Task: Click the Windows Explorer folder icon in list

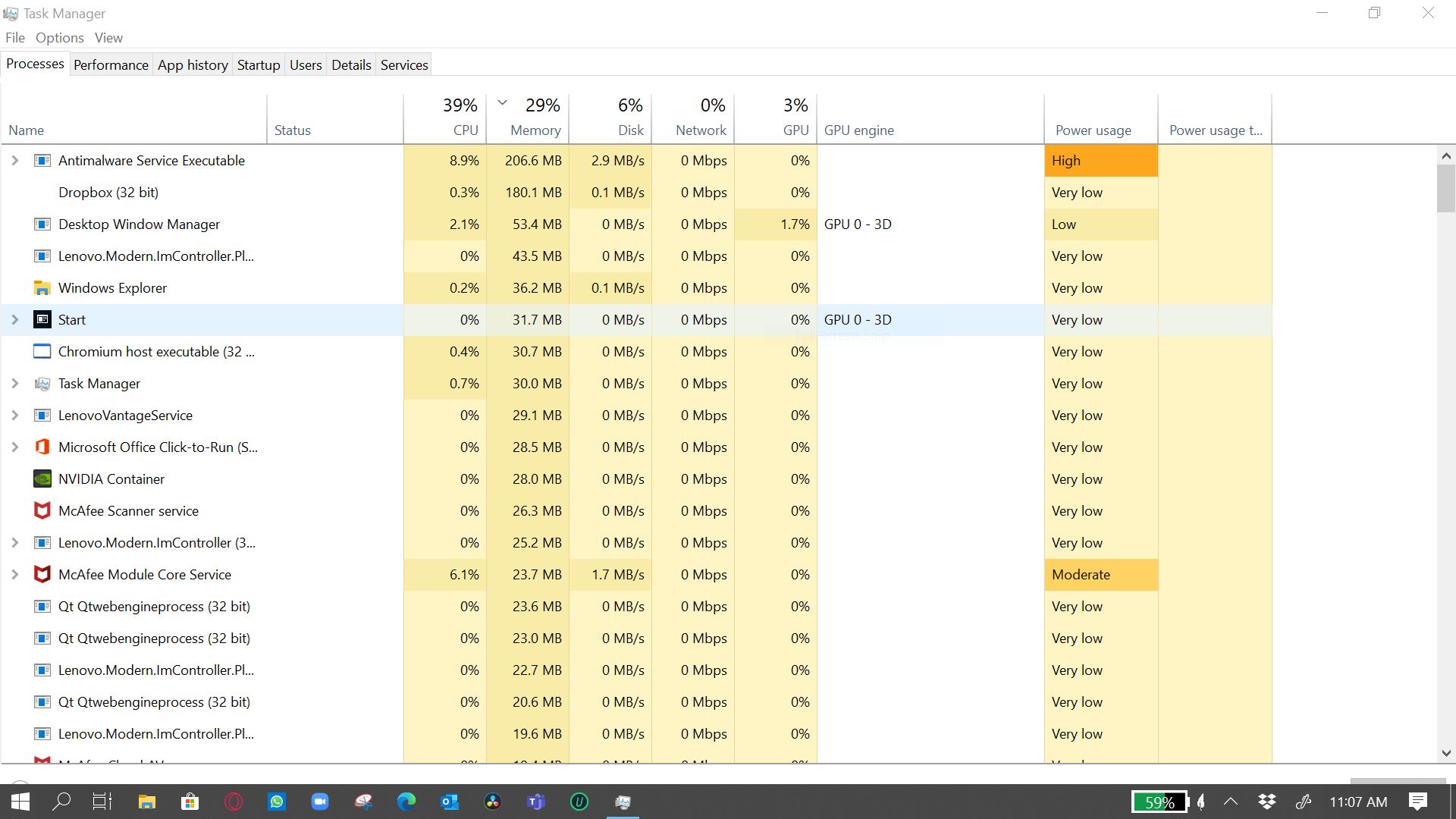Action: point(42,288)
